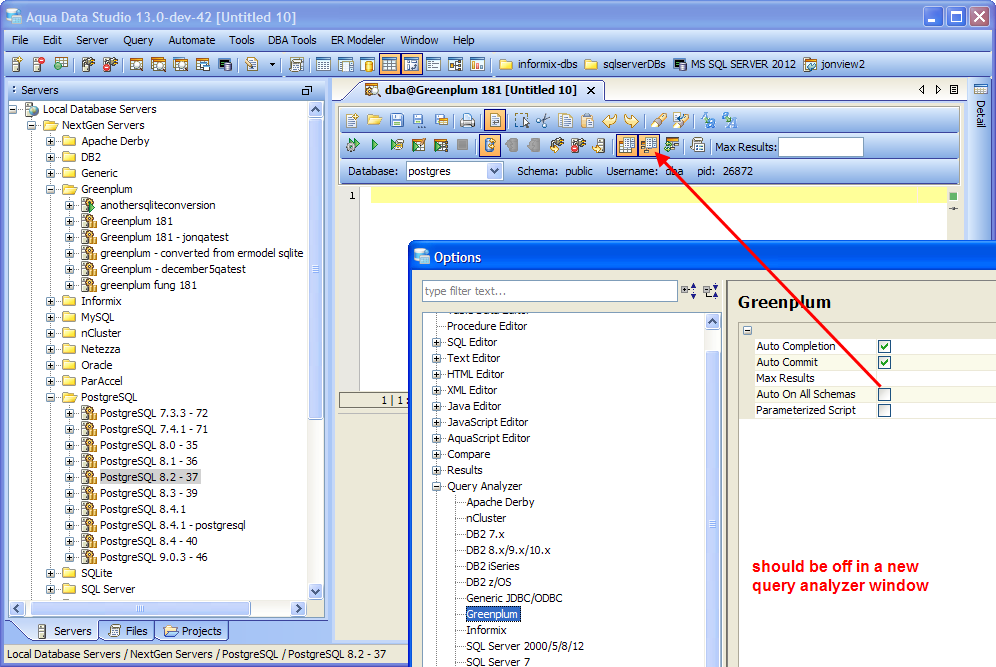The width and height of the screenshot is (996, 667).
Task: Click the restore icon on Servers panel
Action: coord(307,91)
